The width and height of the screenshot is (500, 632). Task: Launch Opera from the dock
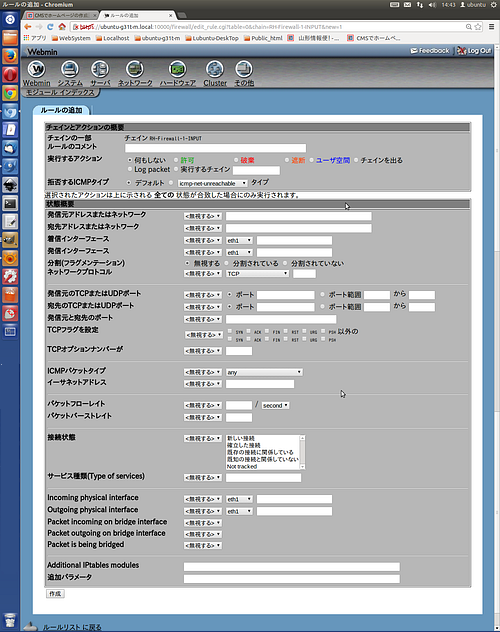(10, 75)
